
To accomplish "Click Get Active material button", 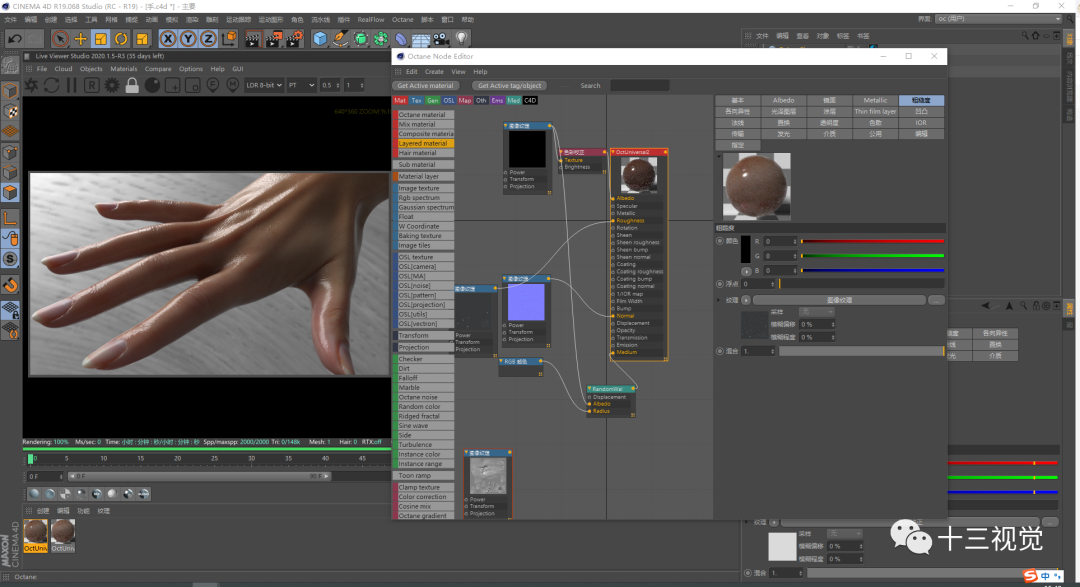I will tap(425, 85).
